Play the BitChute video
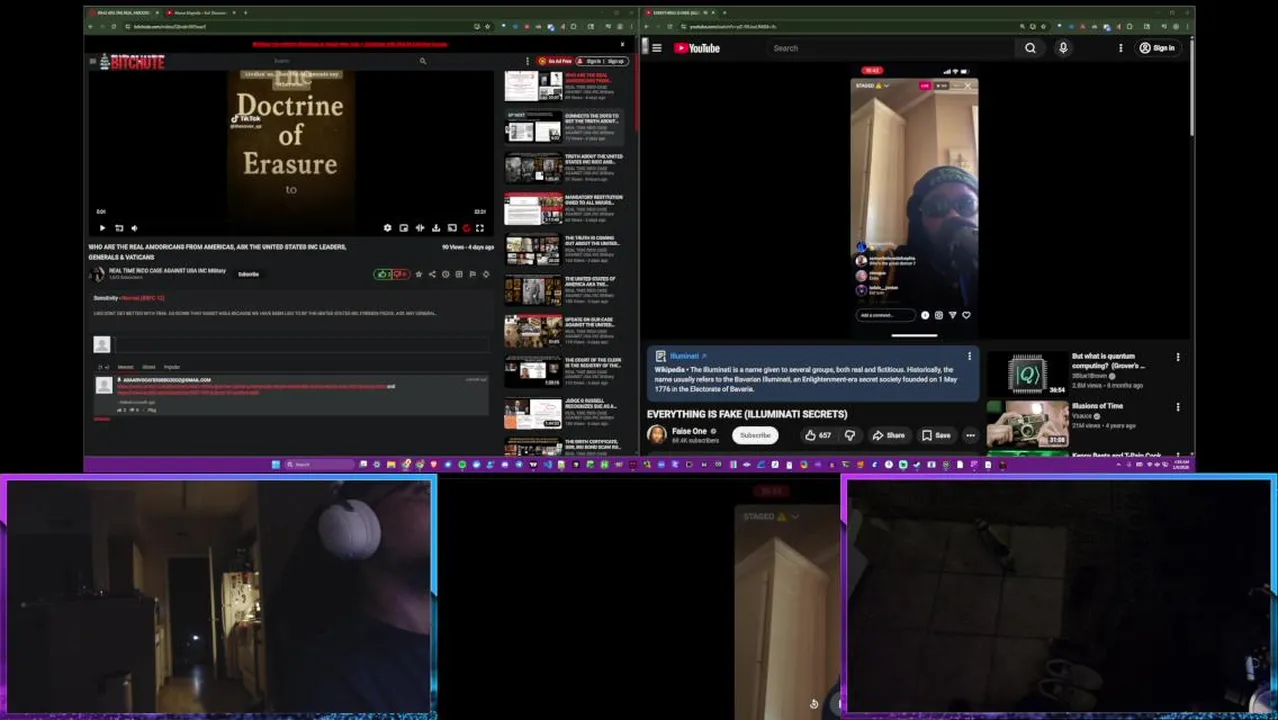The height and width of the screenshot is (720, 1278). pyautogui.click(x=102, y=228)
